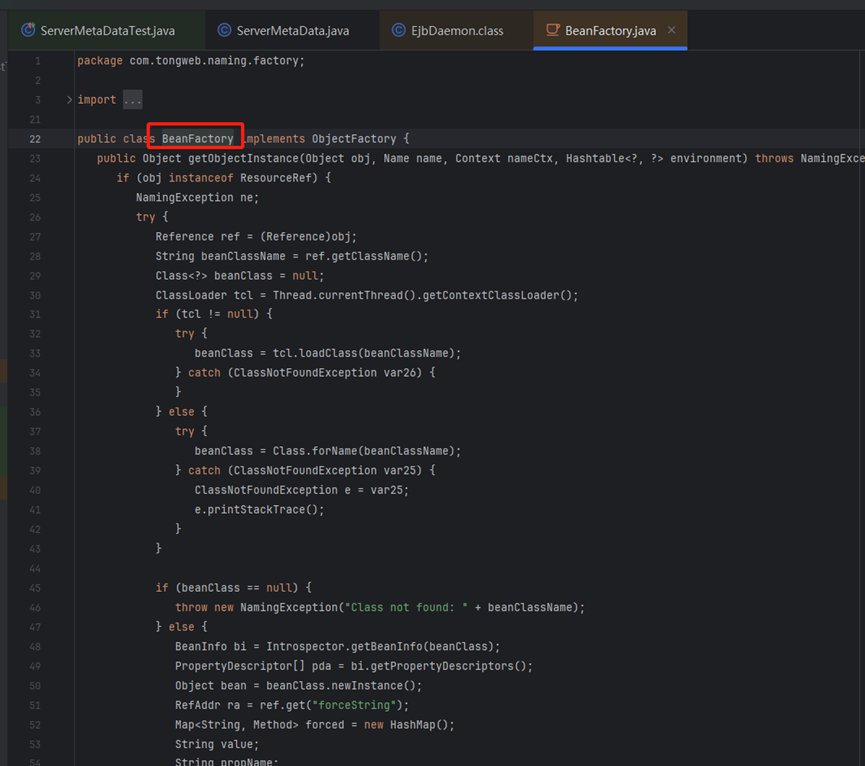The width and height of the screenshot is (865, 766).
Task: Click the package declaration on line 1
Action: coord(190,61)
